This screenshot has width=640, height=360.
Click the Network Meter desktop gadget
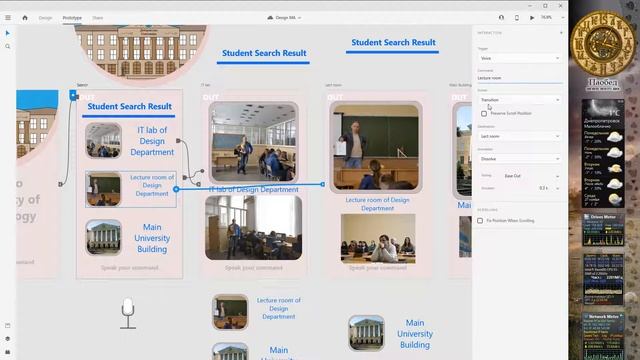point(603,336)
